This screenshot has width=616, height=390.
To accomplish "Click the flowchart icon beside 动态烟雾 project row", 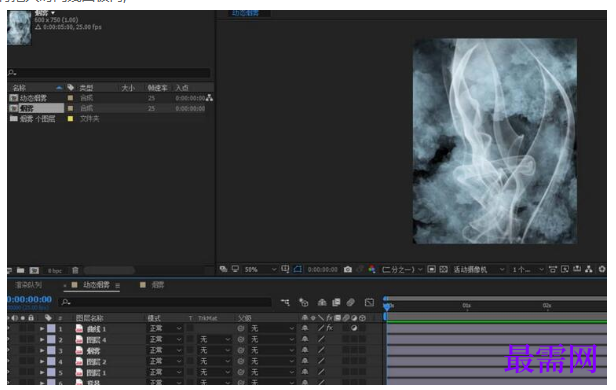I will pos(209,97).
